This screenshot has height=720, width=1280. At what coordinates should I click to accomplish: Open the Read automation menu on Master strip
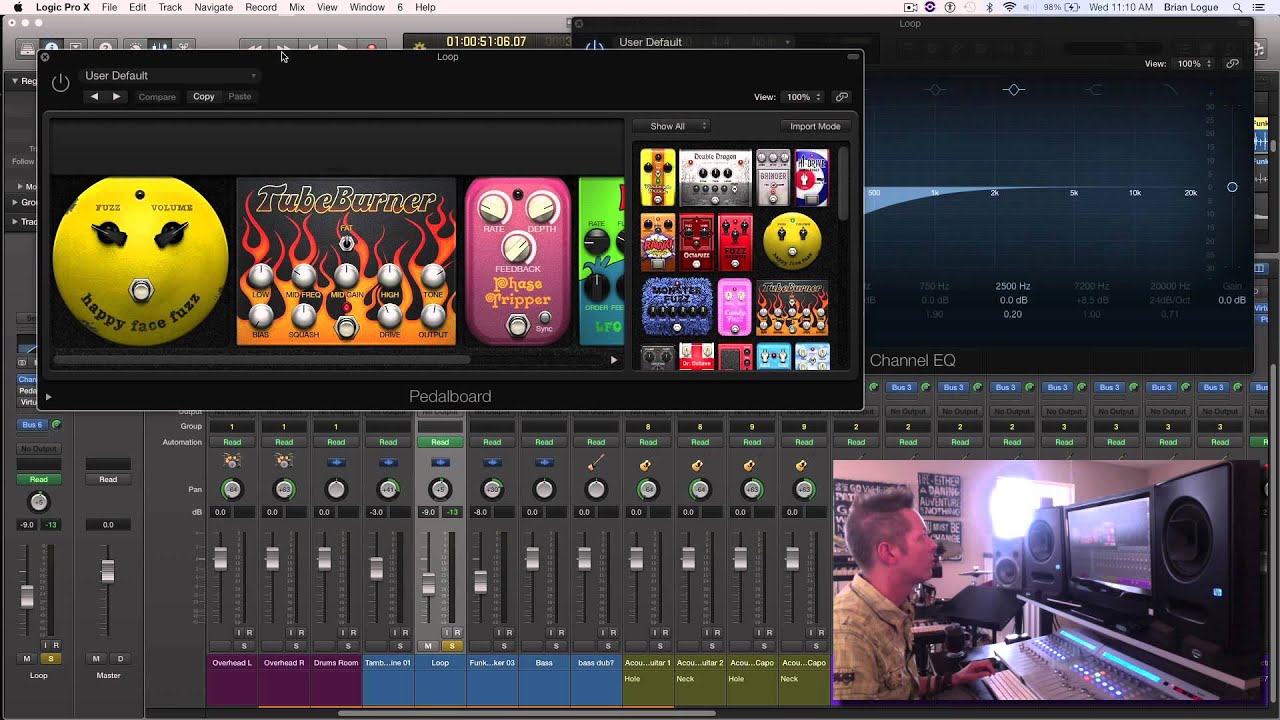(x=108, y=479)
